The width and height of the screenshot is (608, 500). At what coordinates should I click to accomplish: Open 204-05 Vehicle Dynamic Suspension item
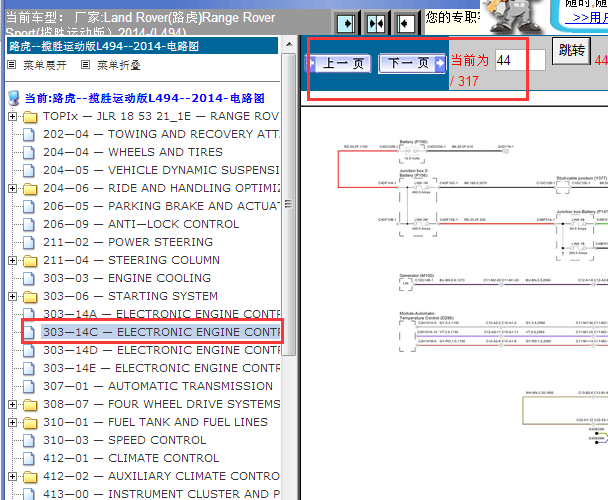[x=161, y=170]
